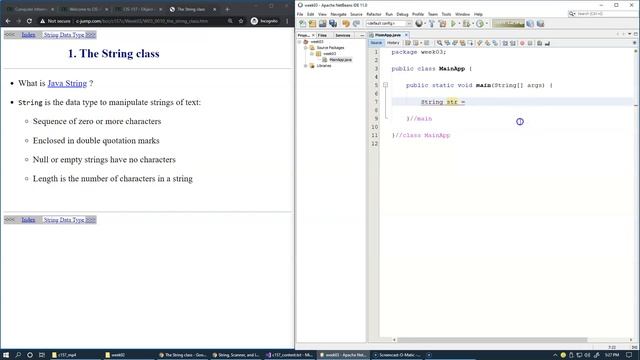Collapse the week03 project root node
The width and height of the screenshot is (640, 360).
coord(300,42)
